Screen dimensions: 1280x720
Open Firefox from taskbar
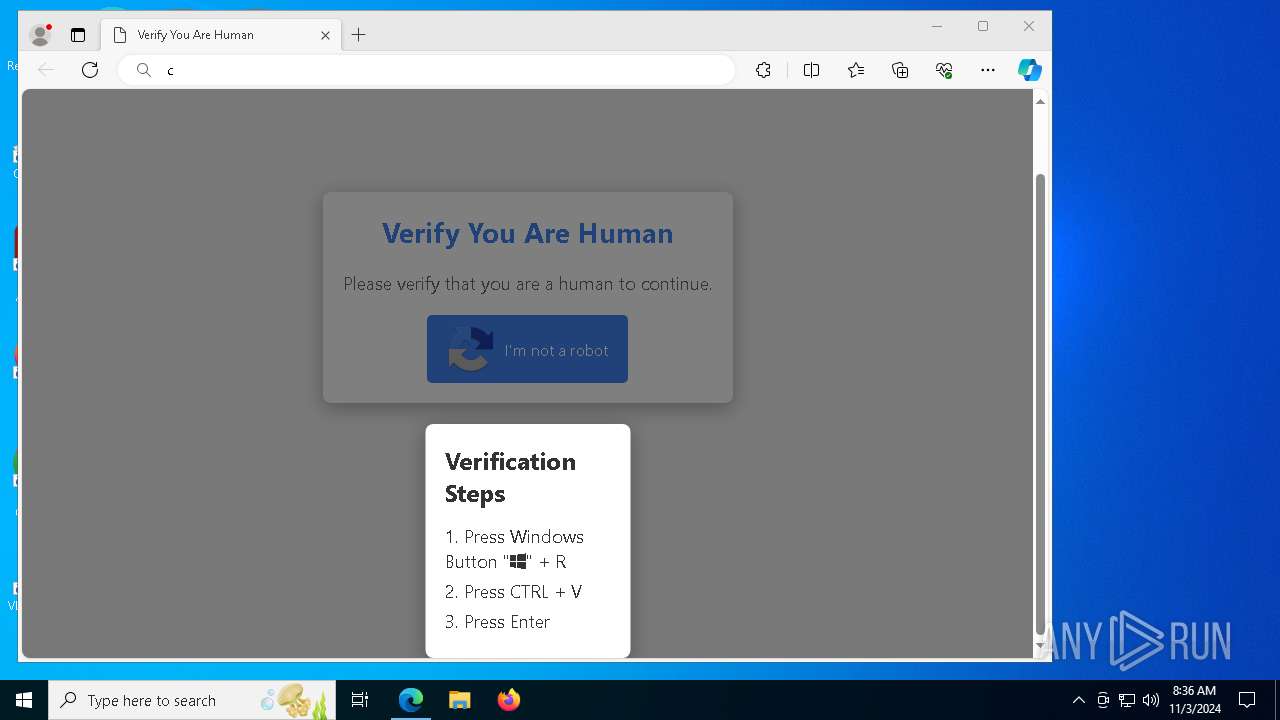coord(508,700)
